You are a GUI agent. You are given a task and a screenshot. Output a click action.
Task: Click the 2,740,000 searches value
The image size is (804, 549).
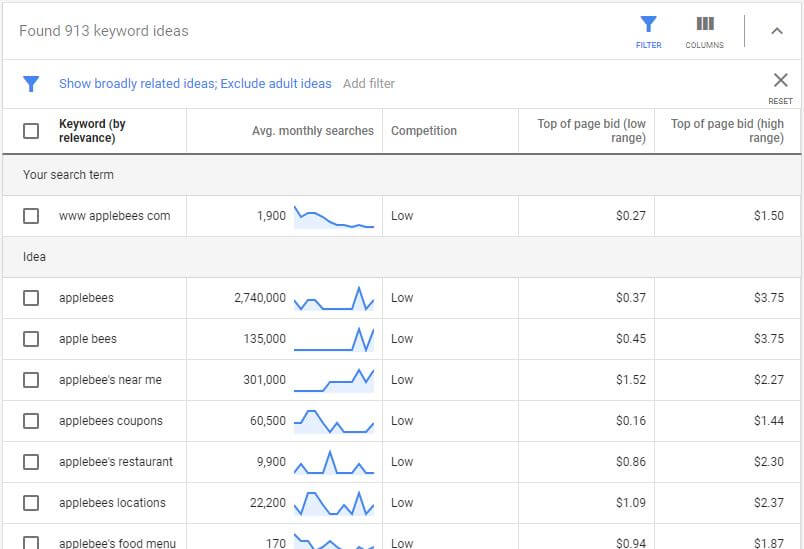pos(260,298)
